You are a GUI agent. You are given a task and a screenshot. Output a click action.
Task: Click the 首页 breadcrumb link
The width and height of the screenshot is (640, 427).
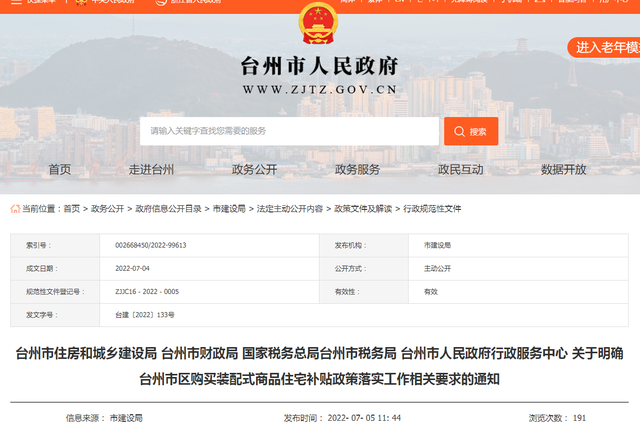tap(71, 209)
